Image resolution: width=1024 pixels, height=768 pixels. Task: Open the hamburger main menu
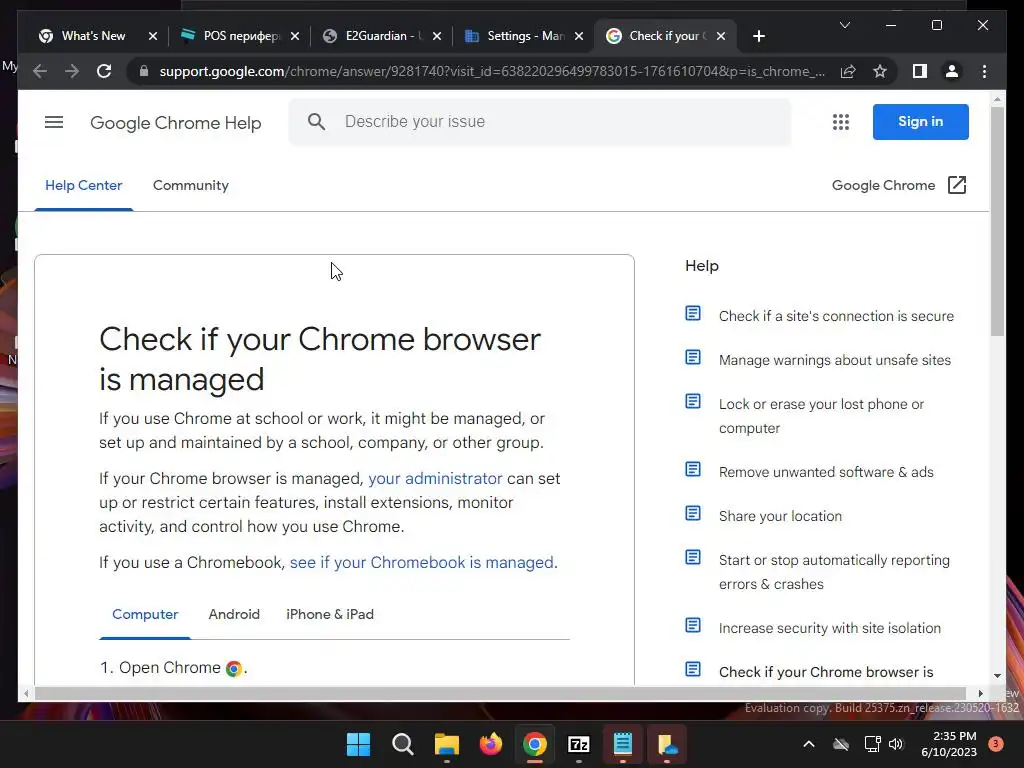pyautogui.click(x=54, y=122)
